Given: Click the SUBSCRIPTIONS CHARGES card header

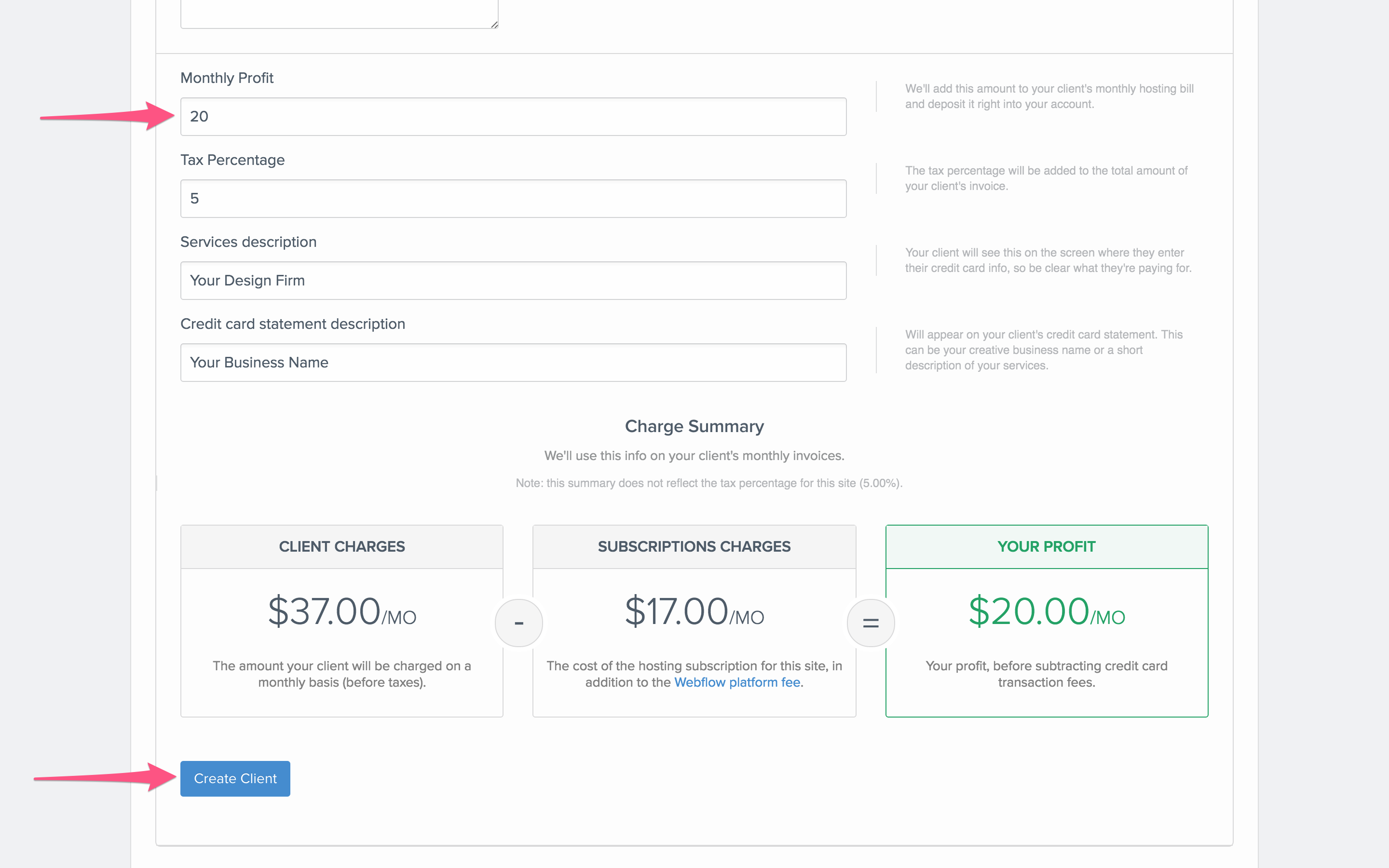Looking at the screenshot, I should (x=694, y=546).
